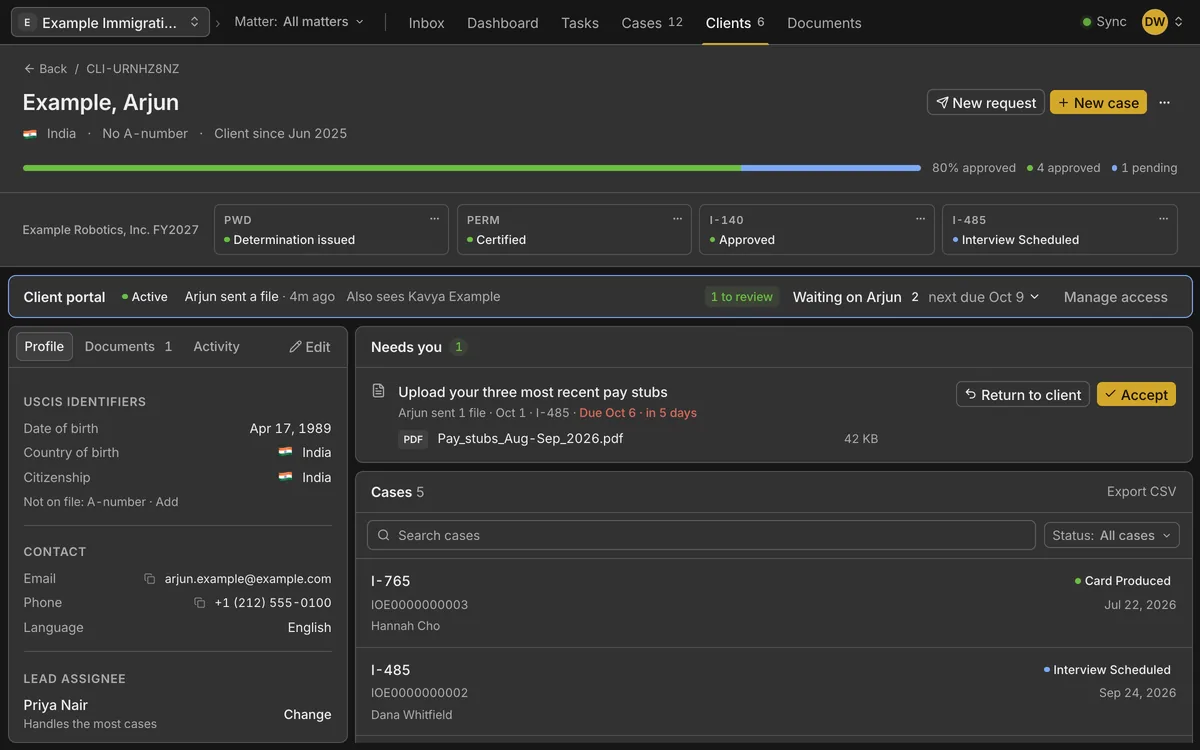Click Export CSV for cases
The height and width of the screenshot is (750, 1200).
(1142, 491)
